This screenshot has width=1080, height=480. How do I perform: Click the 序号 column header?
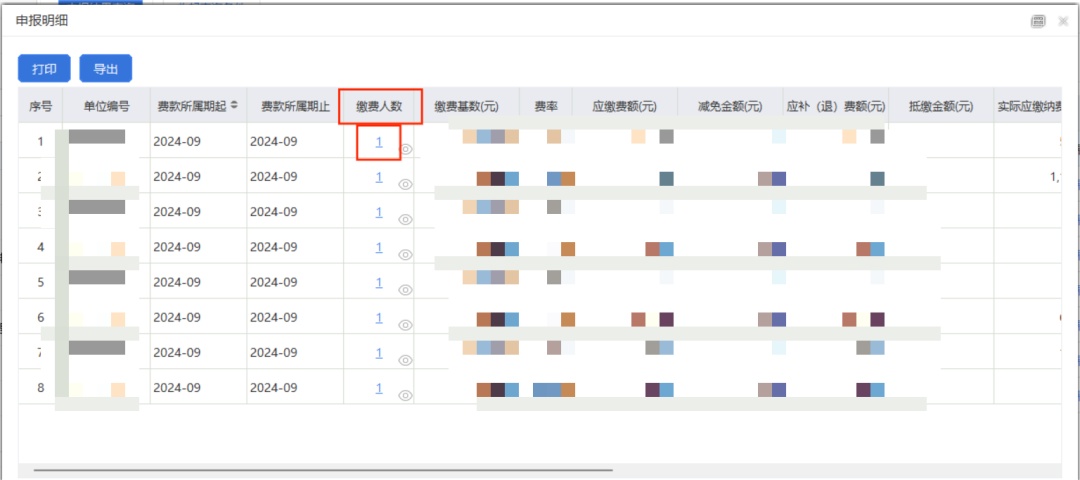40,106
